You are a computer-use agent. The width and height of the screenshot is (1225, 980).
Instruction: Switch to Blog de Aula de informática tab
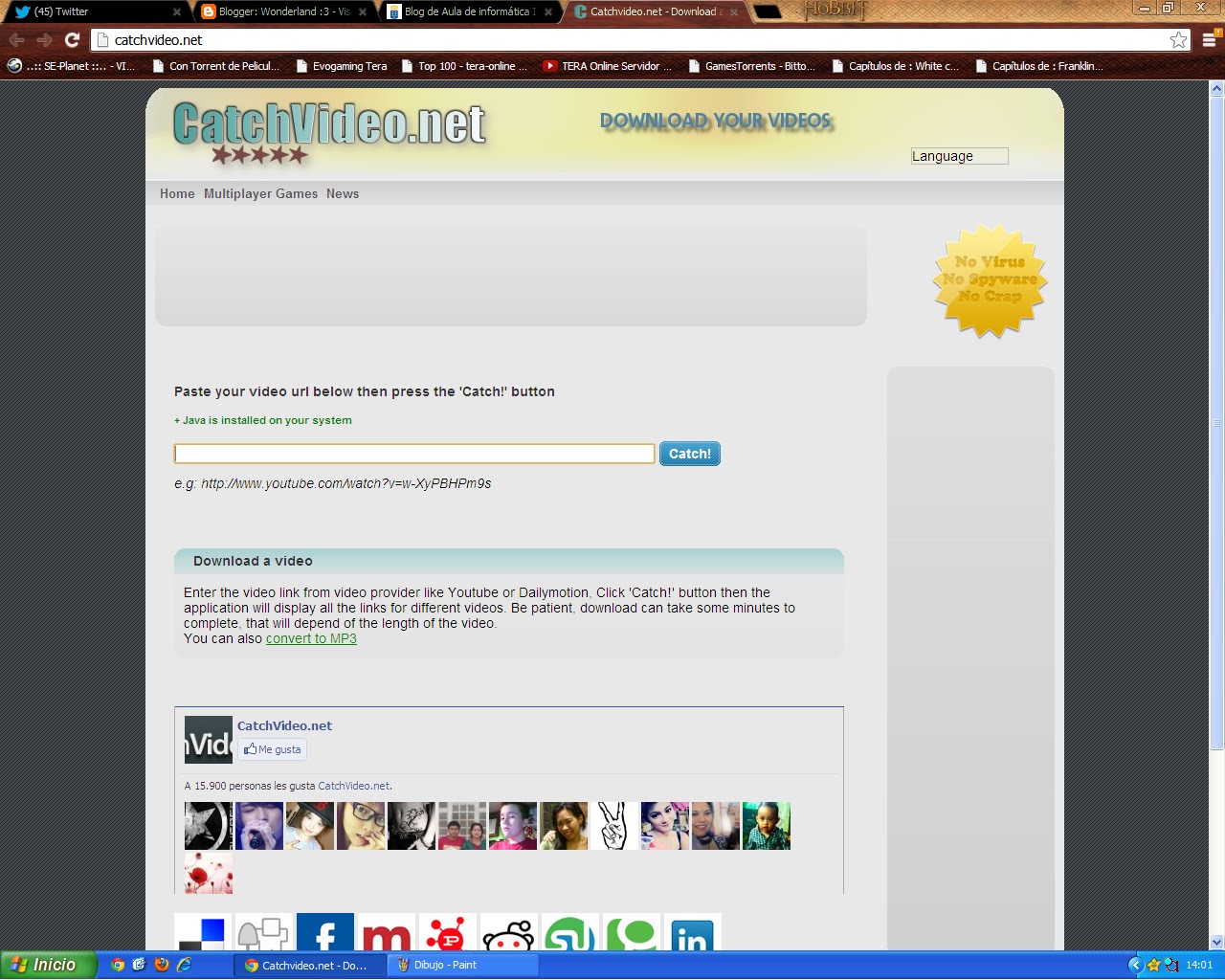(x=471, y=11)
